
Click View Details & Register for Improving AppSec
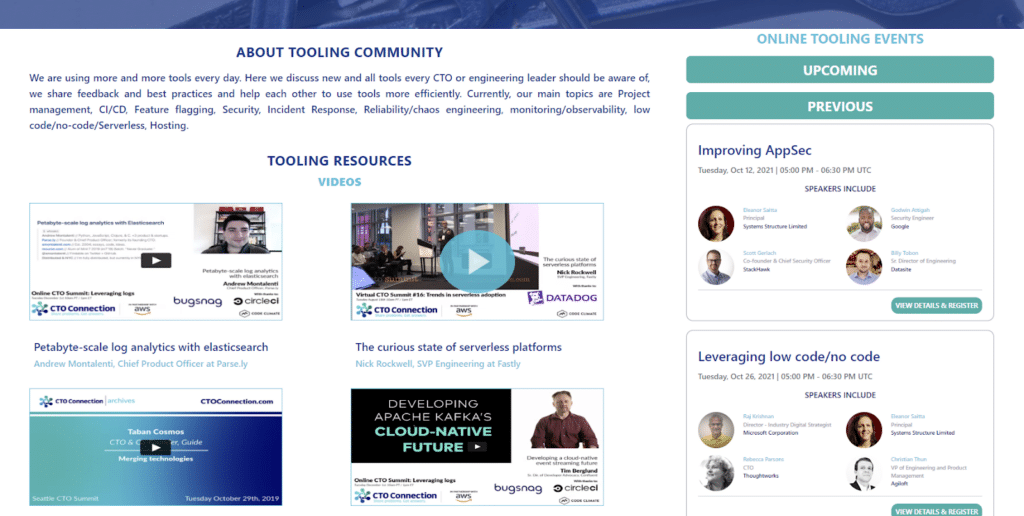(936, 305)
